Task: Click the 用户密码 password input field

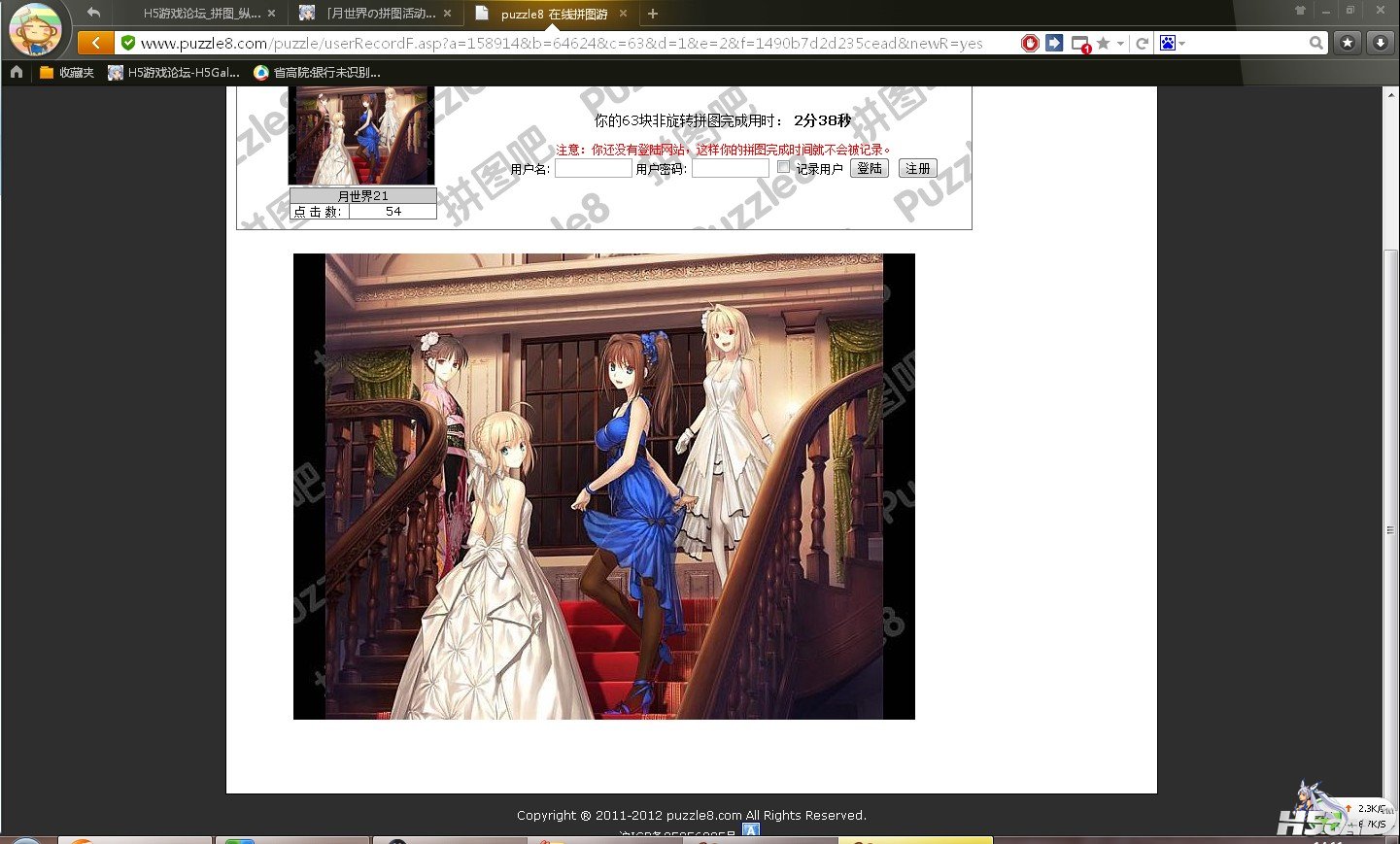Action: [x=730, y=169]
